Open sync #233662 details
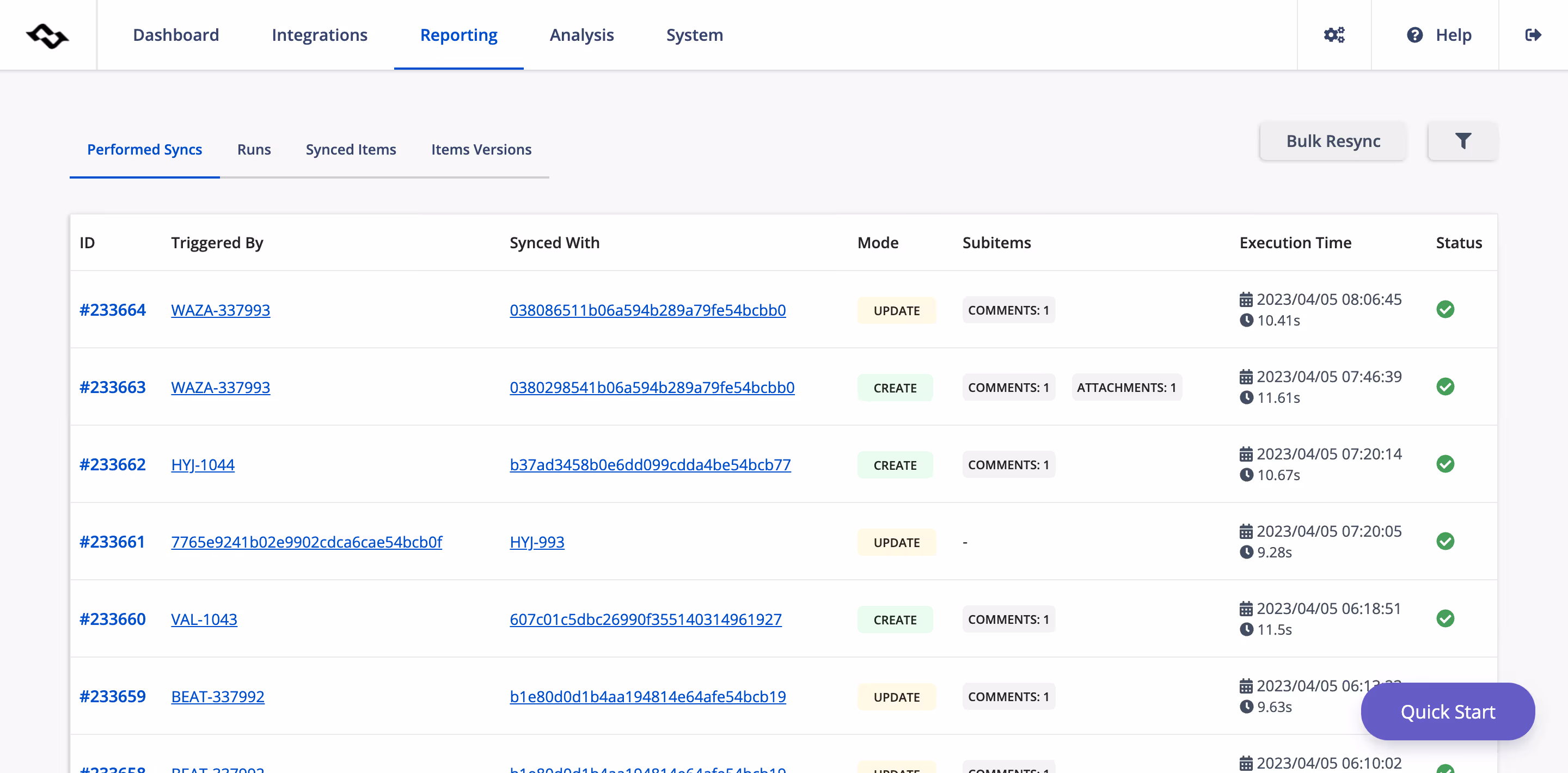This screenshot has width=1568, height=773. pos(112,464)
